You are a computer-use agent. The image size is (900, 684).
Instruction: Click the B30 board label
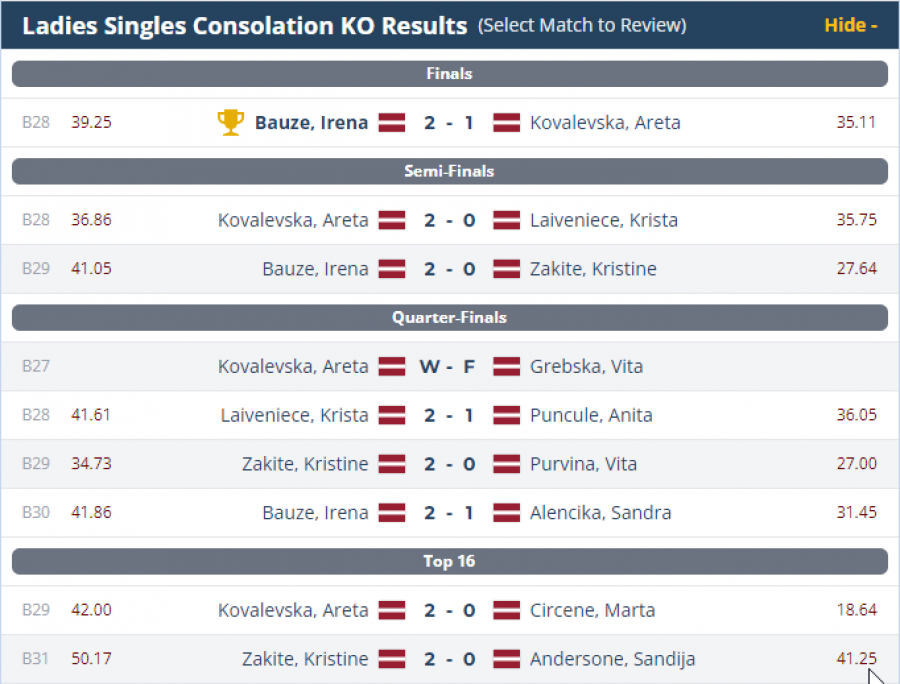click(36, 513)
